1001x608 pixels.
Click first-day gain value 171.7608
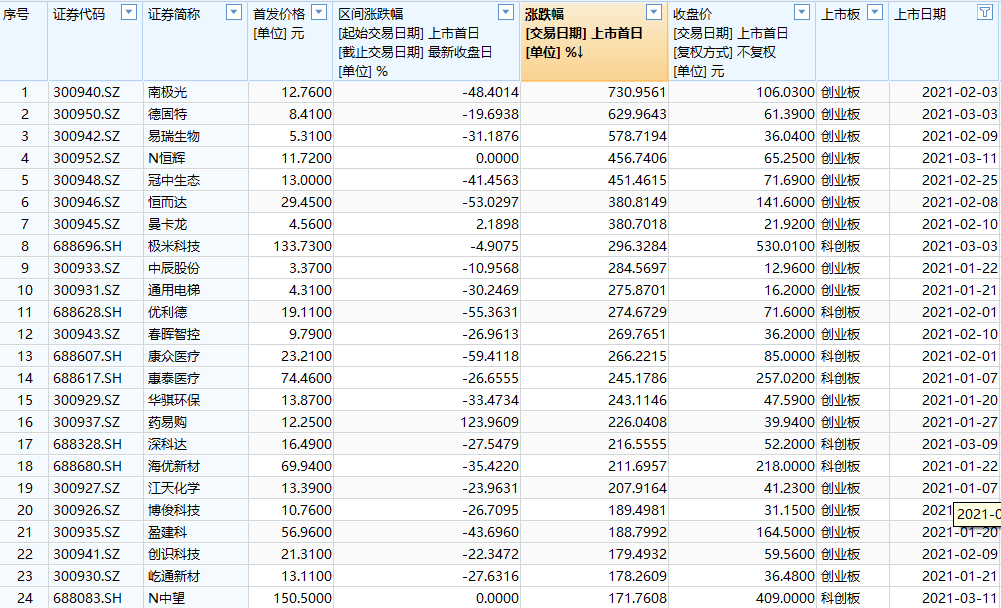pos(637,598)
